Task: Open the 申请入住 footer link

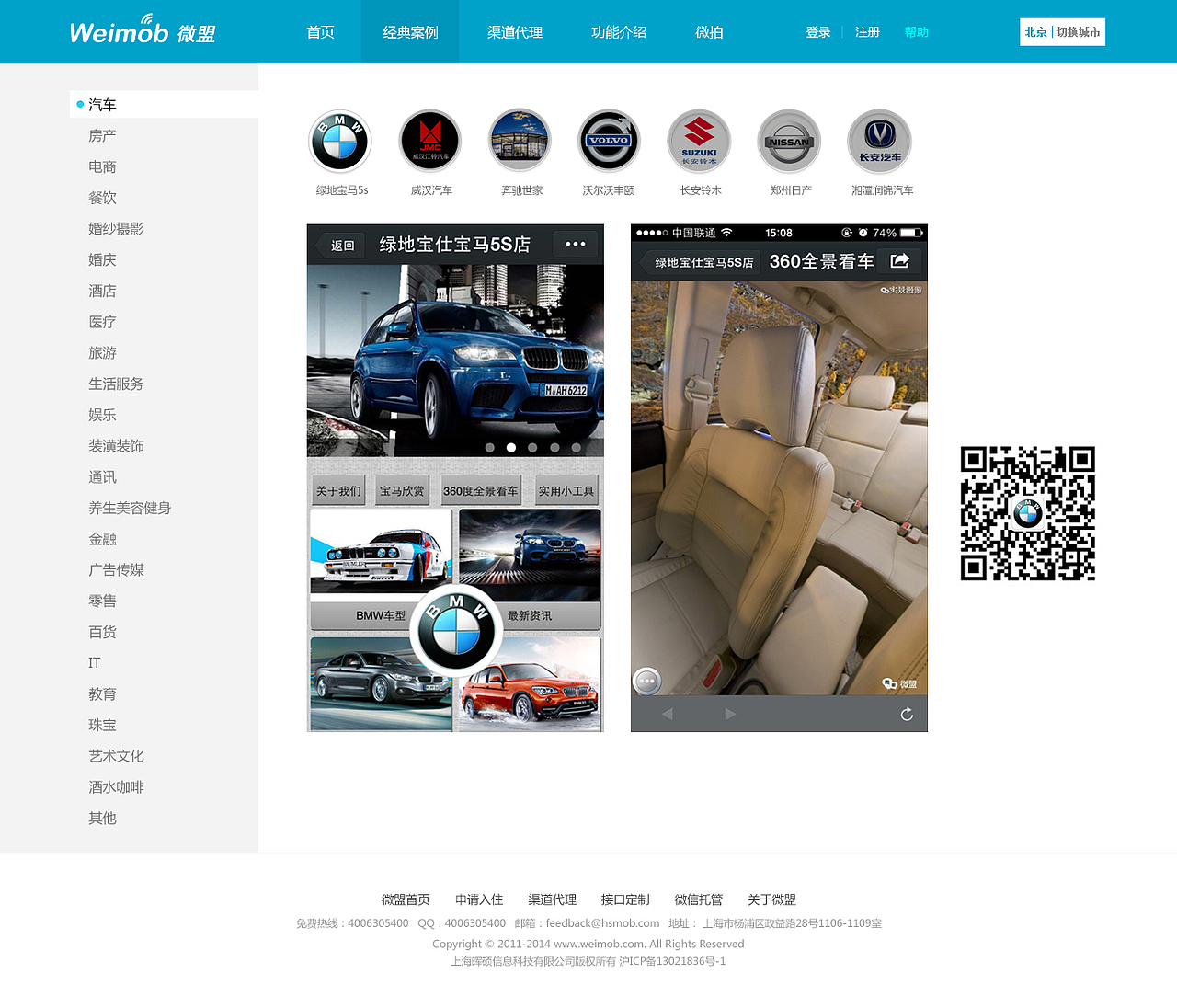Action: click(479, 899)
